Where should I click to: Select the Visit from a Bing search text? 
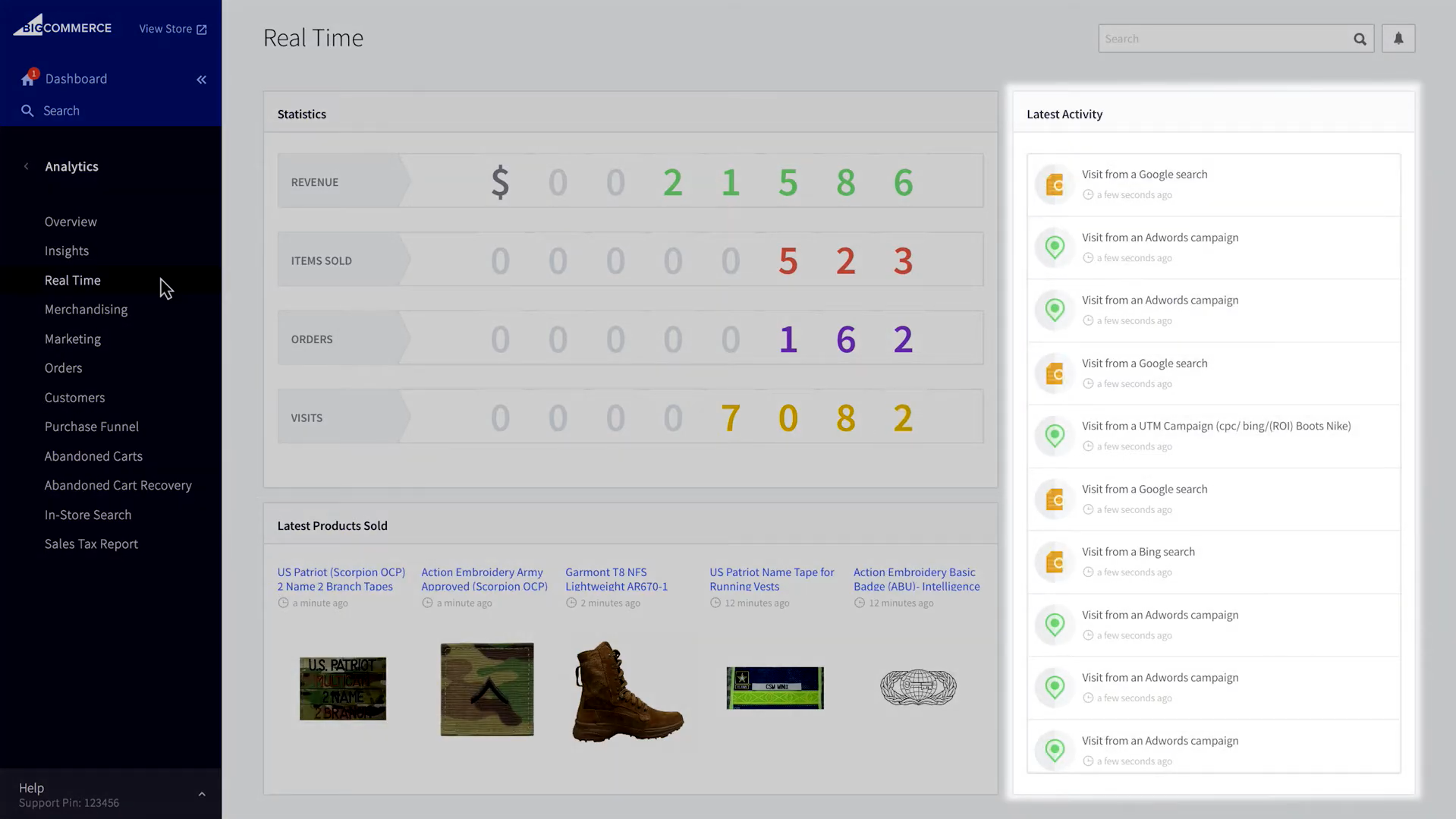tap(1138, 552)
